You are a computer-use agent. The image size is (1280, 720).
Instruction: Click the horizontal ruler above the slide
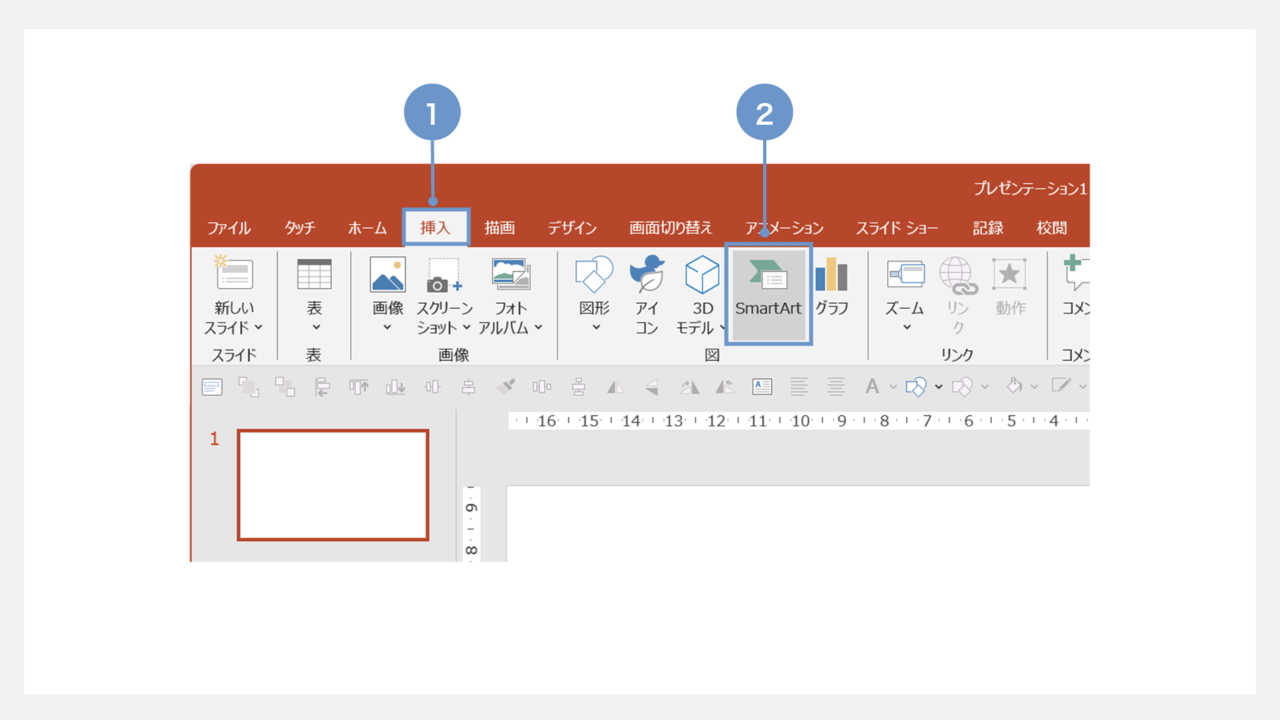798,421
